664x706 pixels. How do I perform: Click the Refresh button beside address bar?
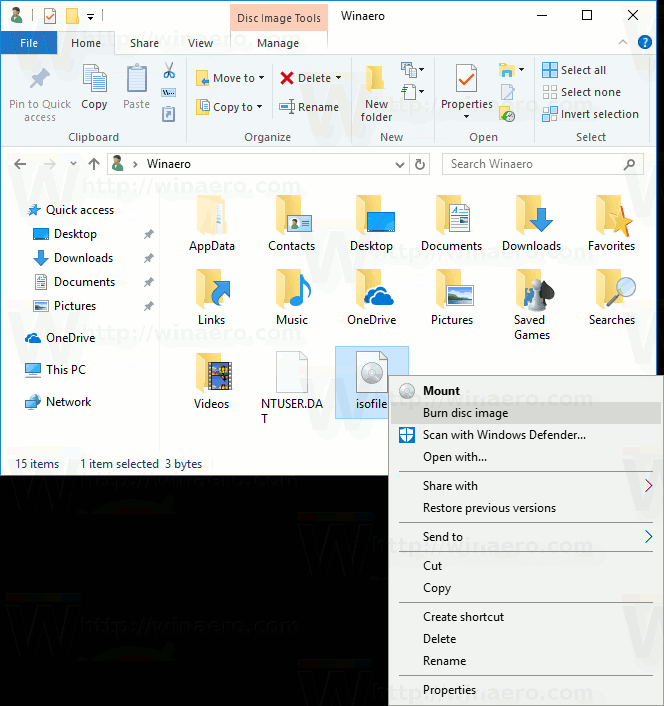coord(420,164)
